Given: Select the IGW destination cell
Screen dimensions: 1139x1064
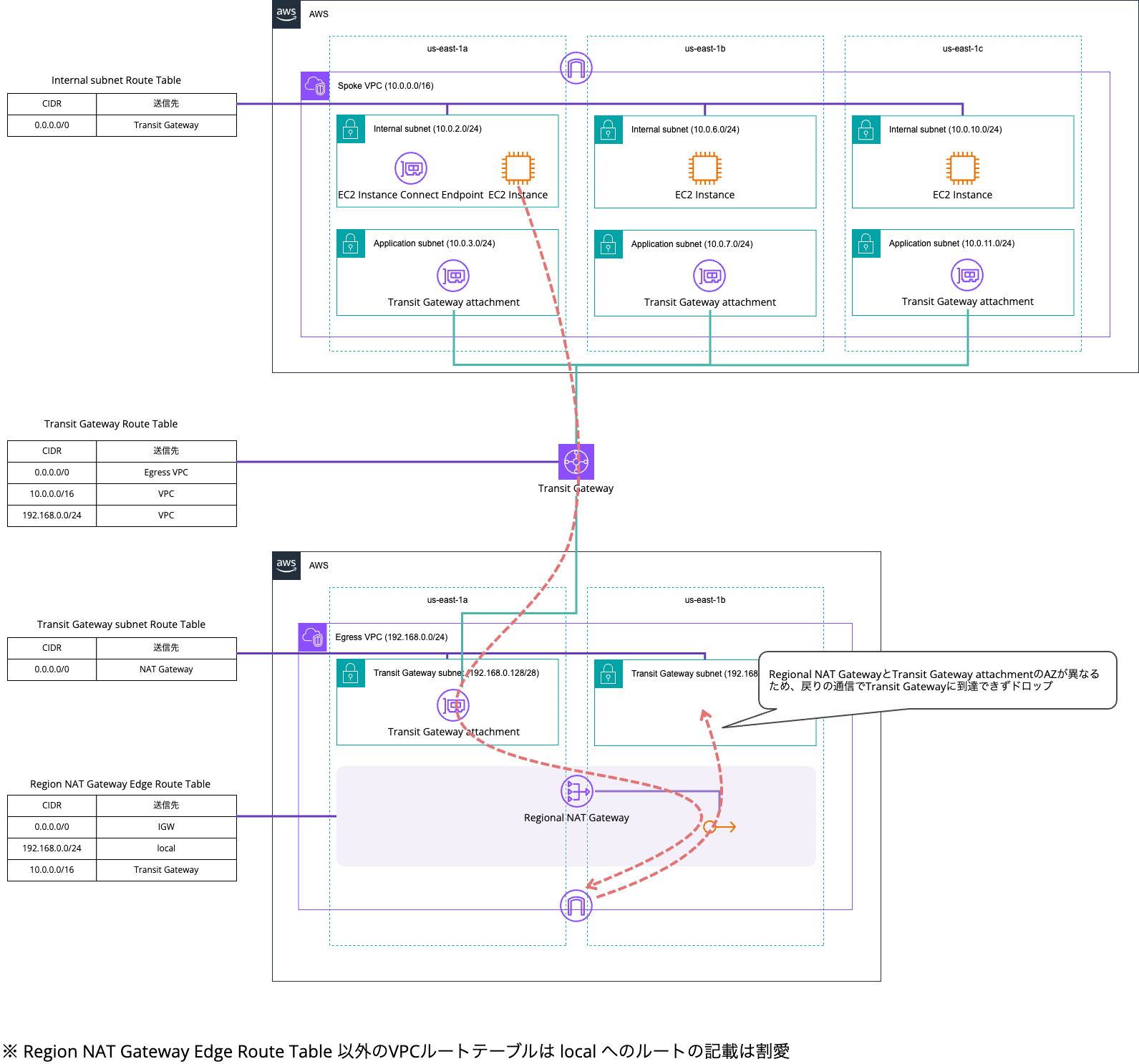Looking at the screenshot, I should pyautogui.click(x=166, y=827).
